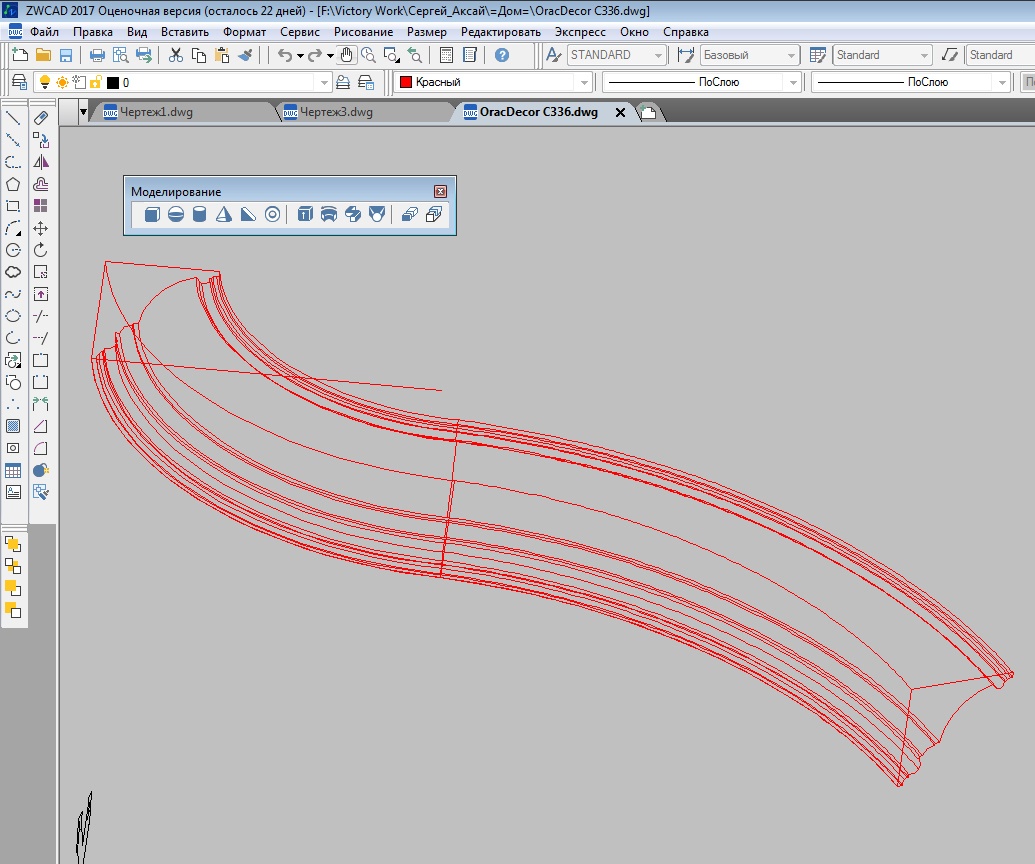Viewport: 1035px width, 864px height.
Task: Click the black layer color swatch
Action: pyautogui.click(x=113, y=83)
